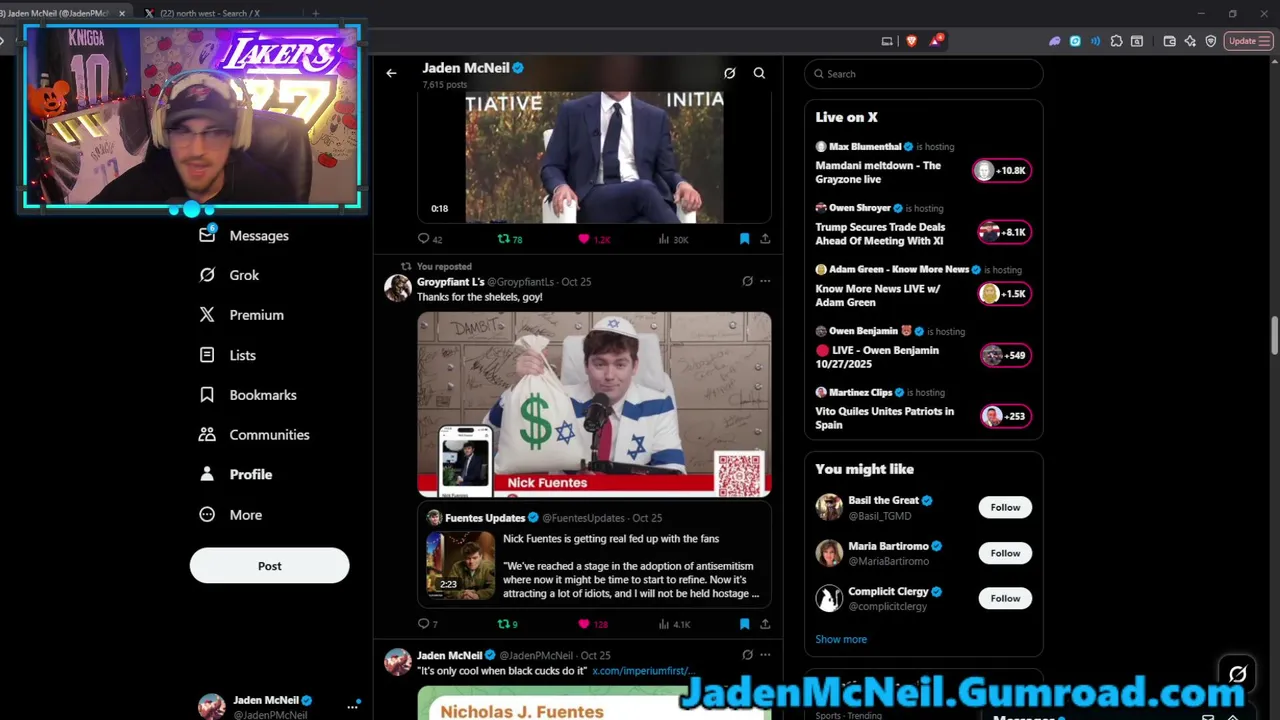The width and height of the screenshot is (1280, 720).
Task: Click the search magnifier in profile header
Action: click(x=759, y=73)
